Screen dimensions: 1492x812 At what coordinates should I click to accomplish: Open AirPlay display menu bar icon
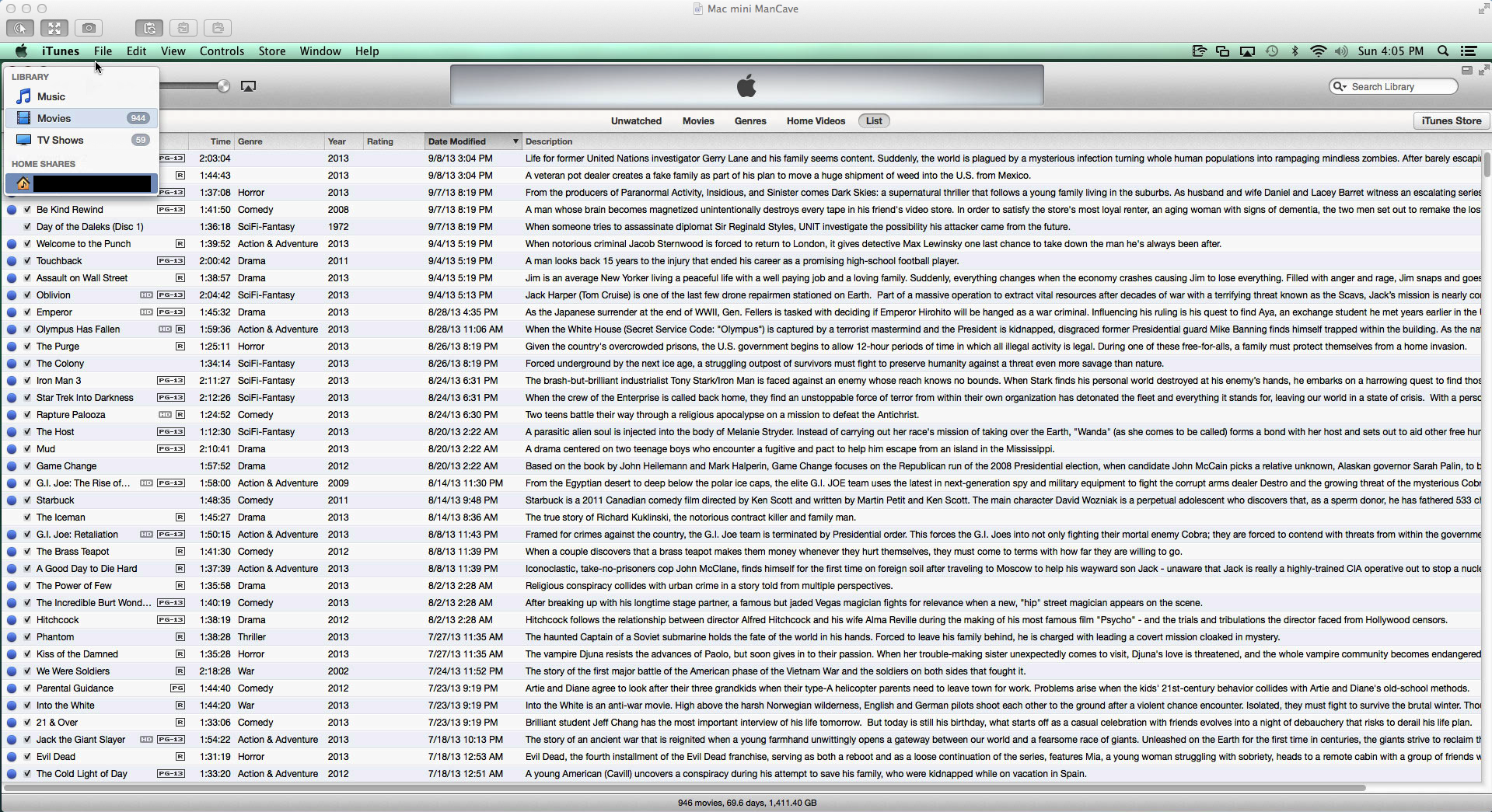point(1247,51)
